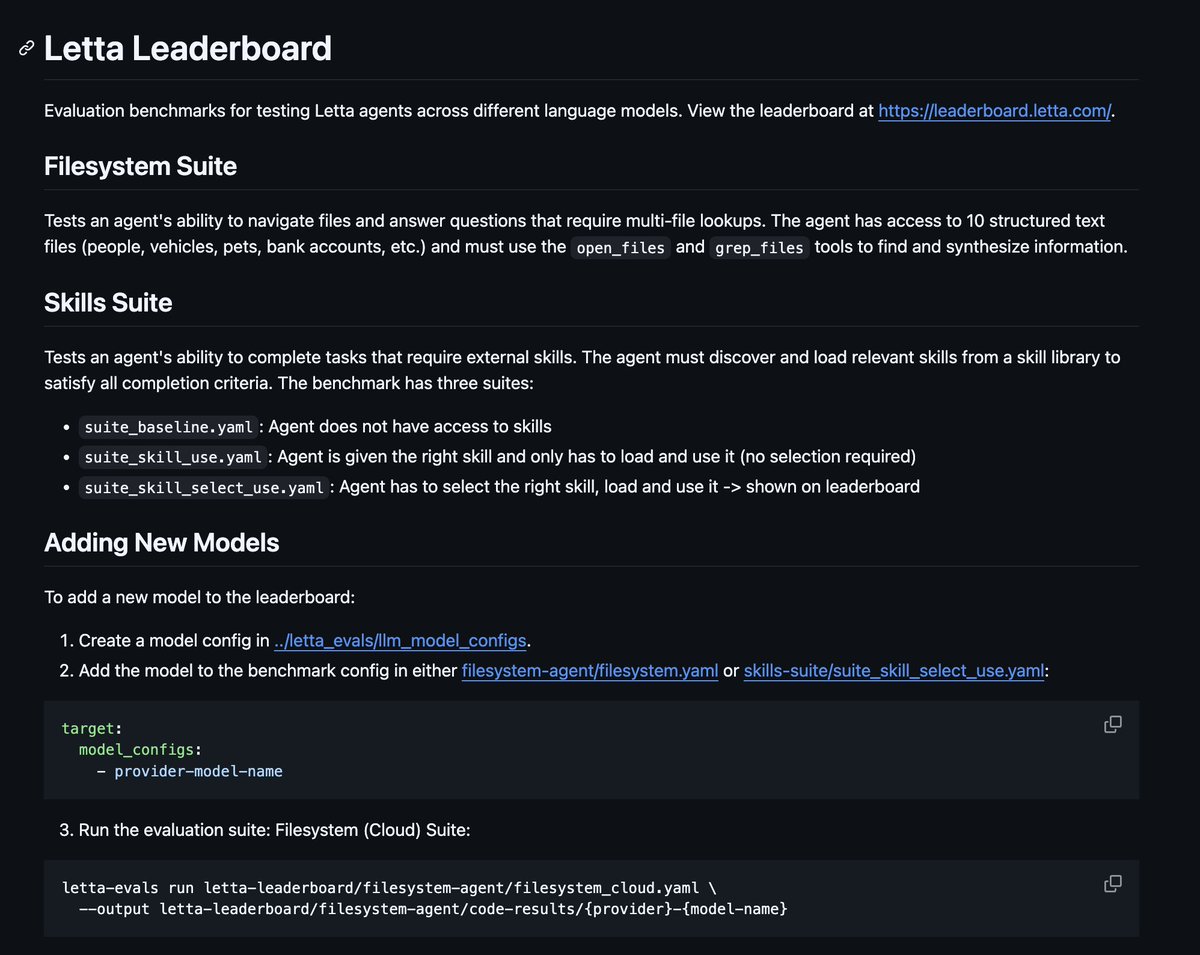The width and height of the screenshot is (1200, 955).
Task: Click the grep_files inline code
Action: pos(760,247)
